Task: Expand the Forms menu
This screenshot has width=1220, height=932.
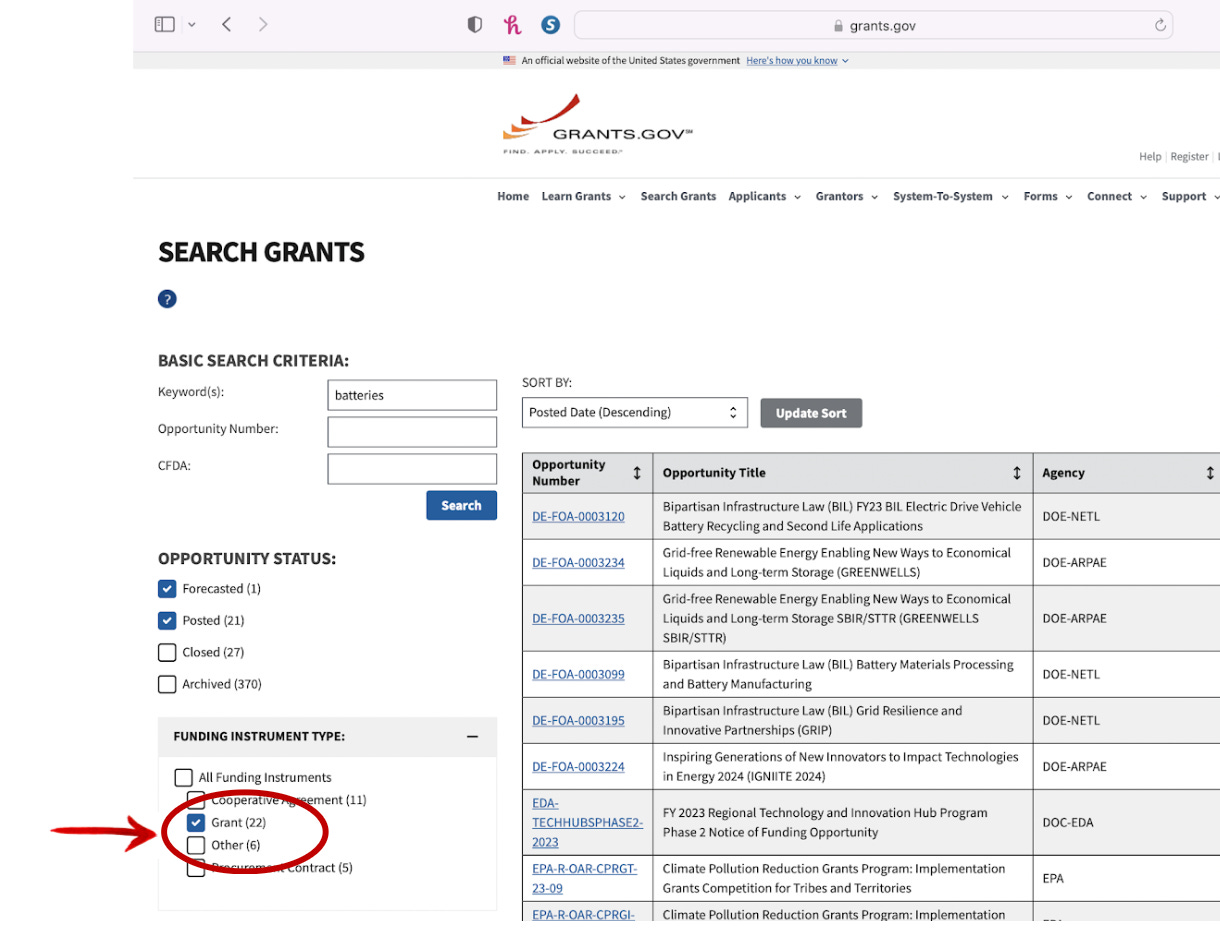Action: 1048,197
